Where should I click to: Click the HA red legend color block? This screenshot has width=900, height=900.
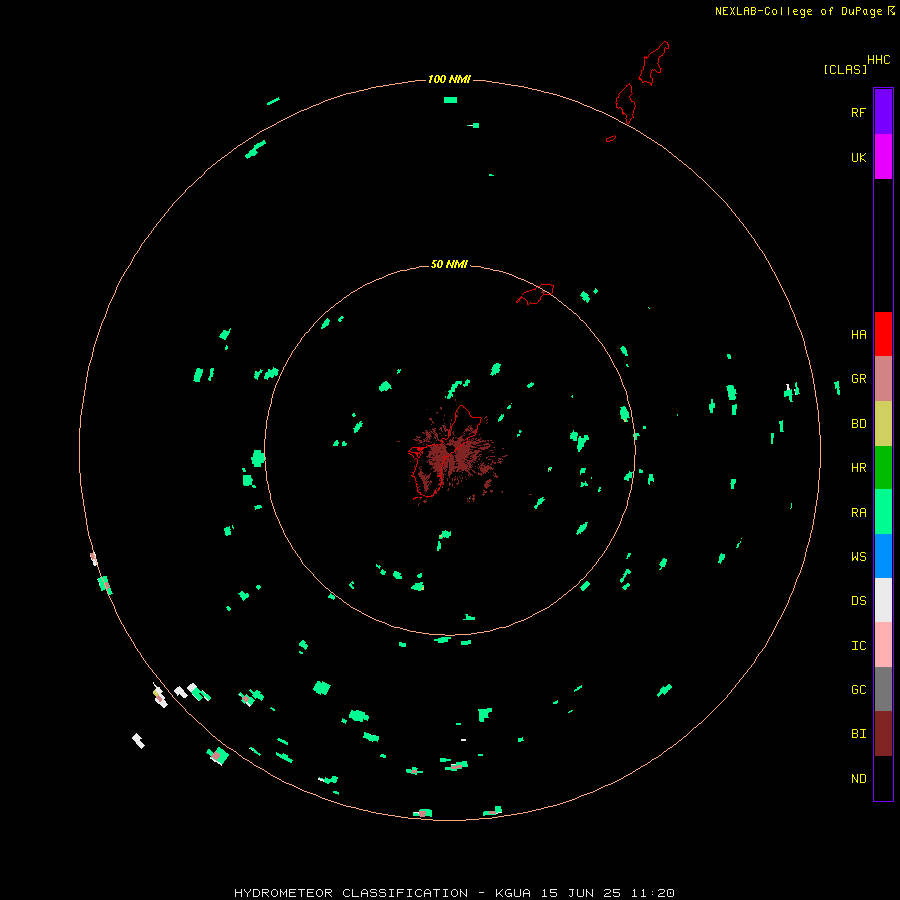(883, 334)
